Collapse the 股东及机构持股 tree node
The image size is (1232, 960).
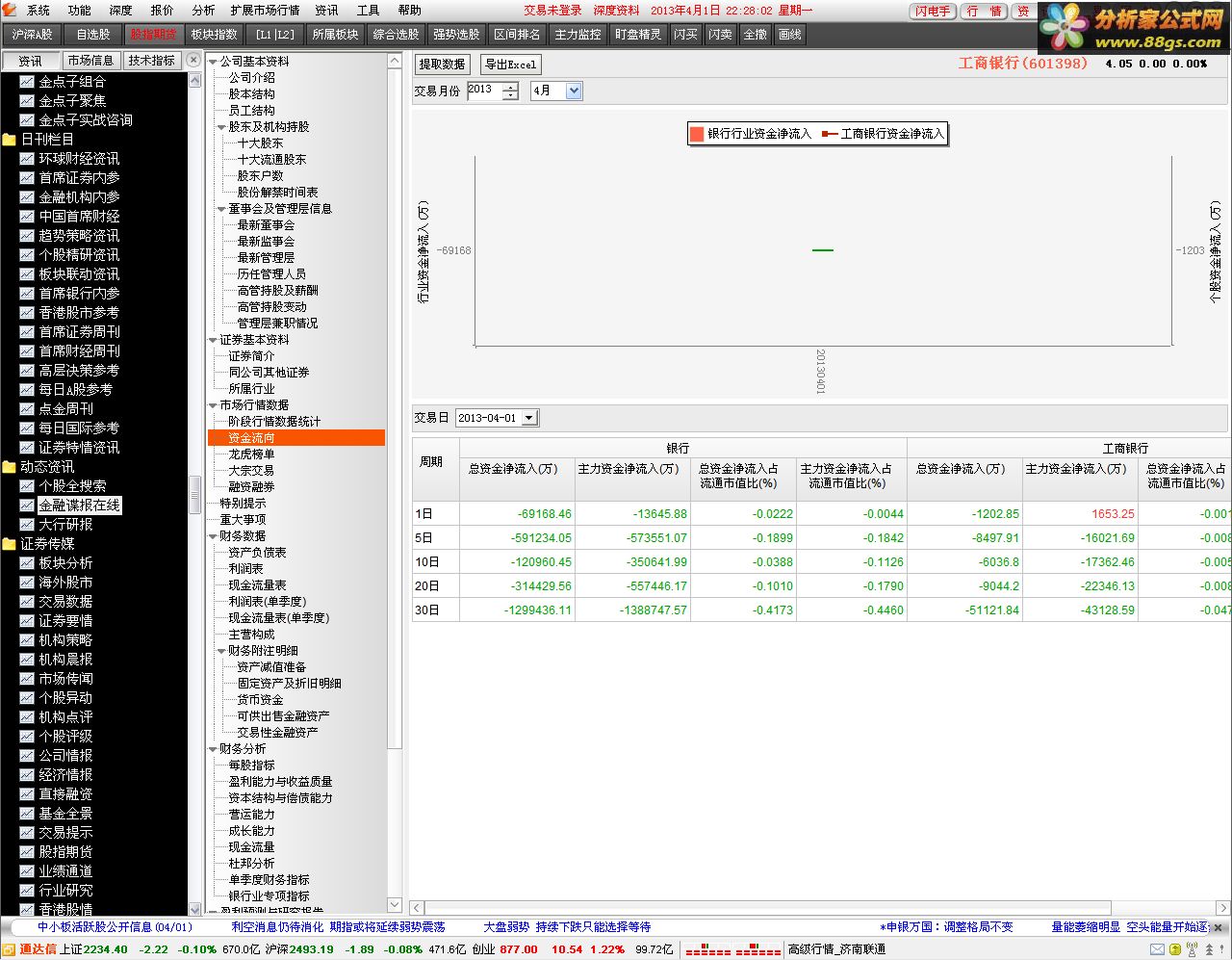pyautogui.click(x=221, y=127)
